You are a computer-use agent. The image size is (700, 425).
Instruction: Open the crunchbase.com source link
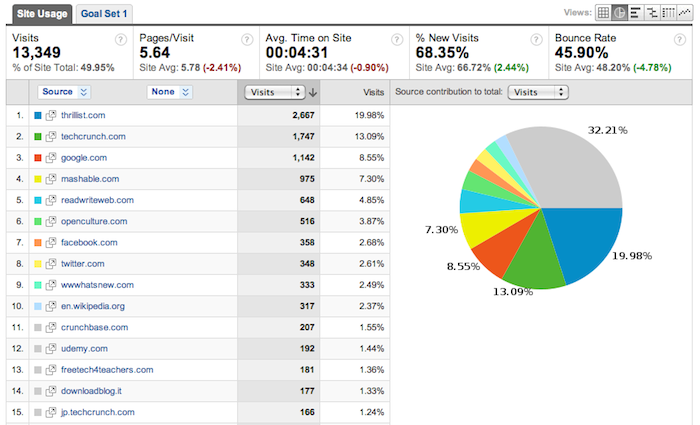pos(95,327)
